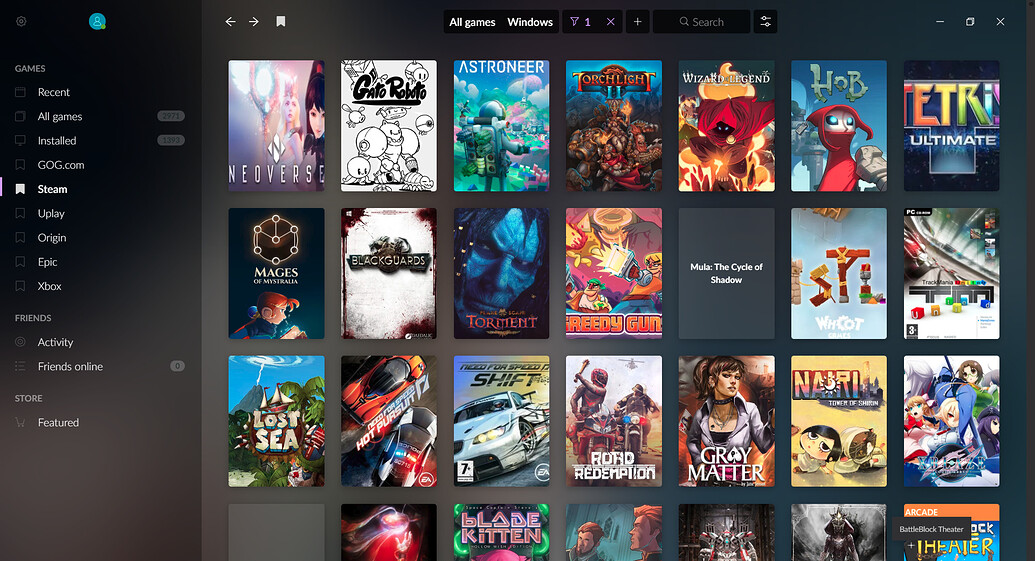Image resolution: width=1035 pixels, height=561 pixels.
Task: Open the Planescape Torment cover
Action: click(x=502, y=274)
